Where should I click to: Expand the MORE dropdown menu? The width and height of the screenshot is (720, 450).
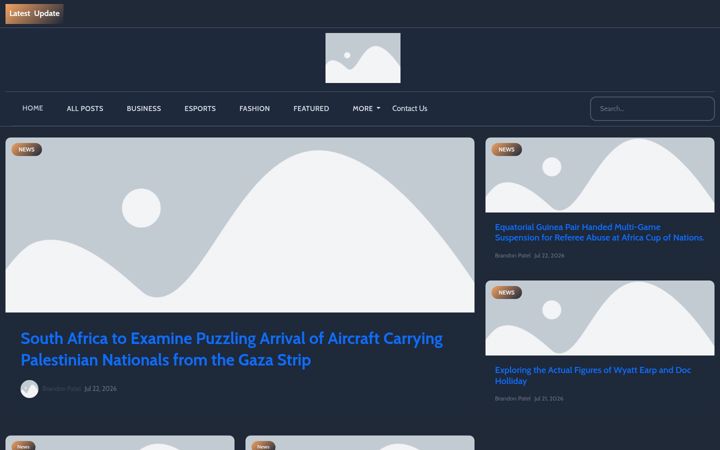pyautogui.click(x=366, y=108)
